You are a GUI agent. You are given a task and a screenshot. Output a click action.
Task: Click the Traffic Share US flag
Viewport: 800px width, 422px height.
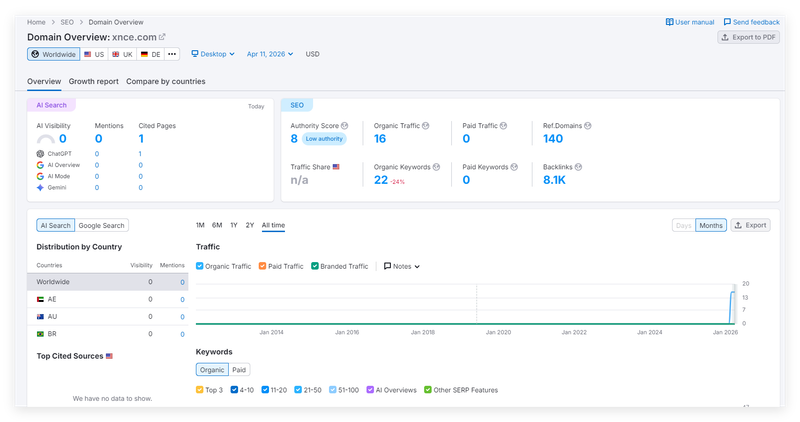[336, 167]
